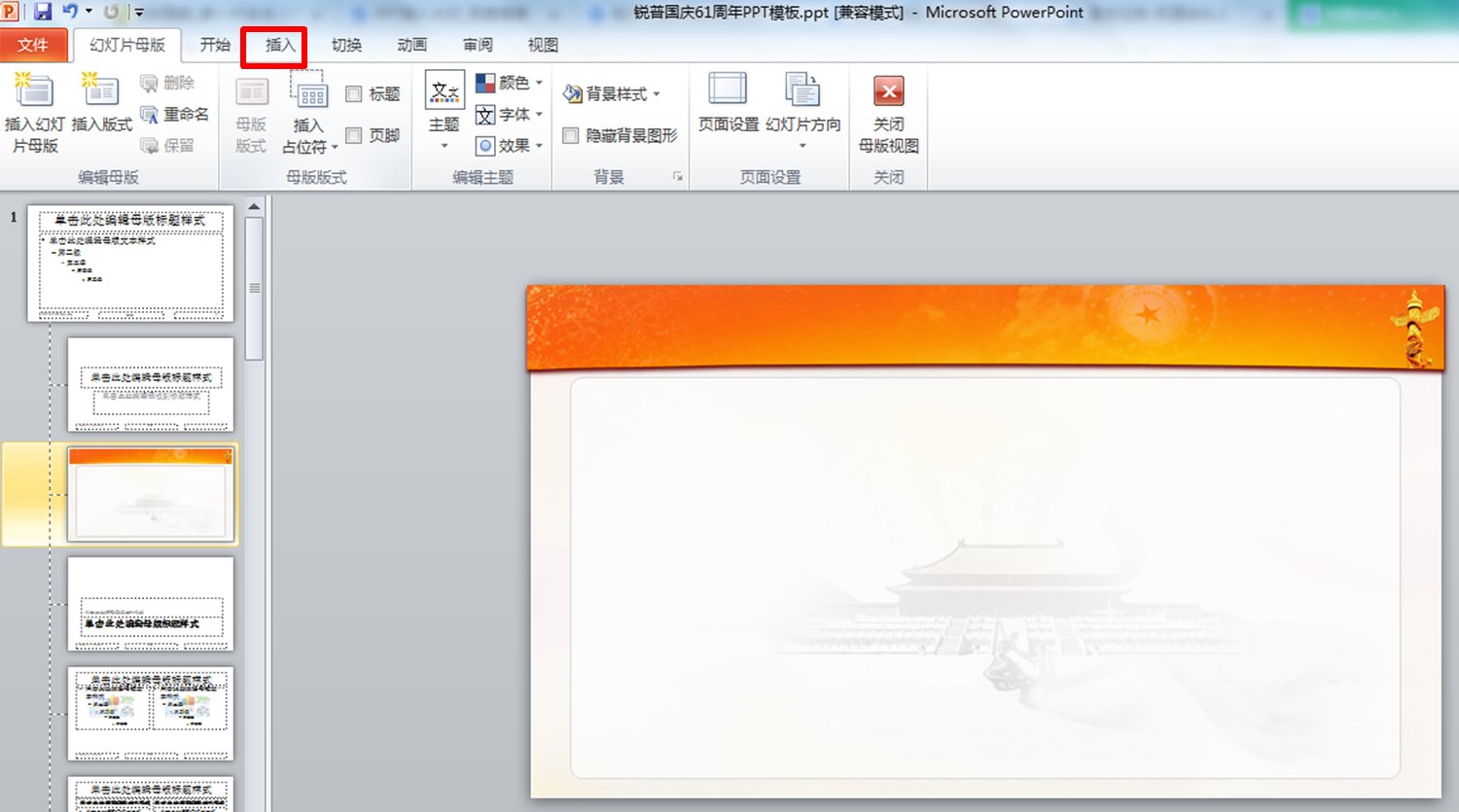Toggle the Title (标题) checkbox
The height and width of the screenshot is (812, 1459).
pyautogui.click(x=354, y=94)
